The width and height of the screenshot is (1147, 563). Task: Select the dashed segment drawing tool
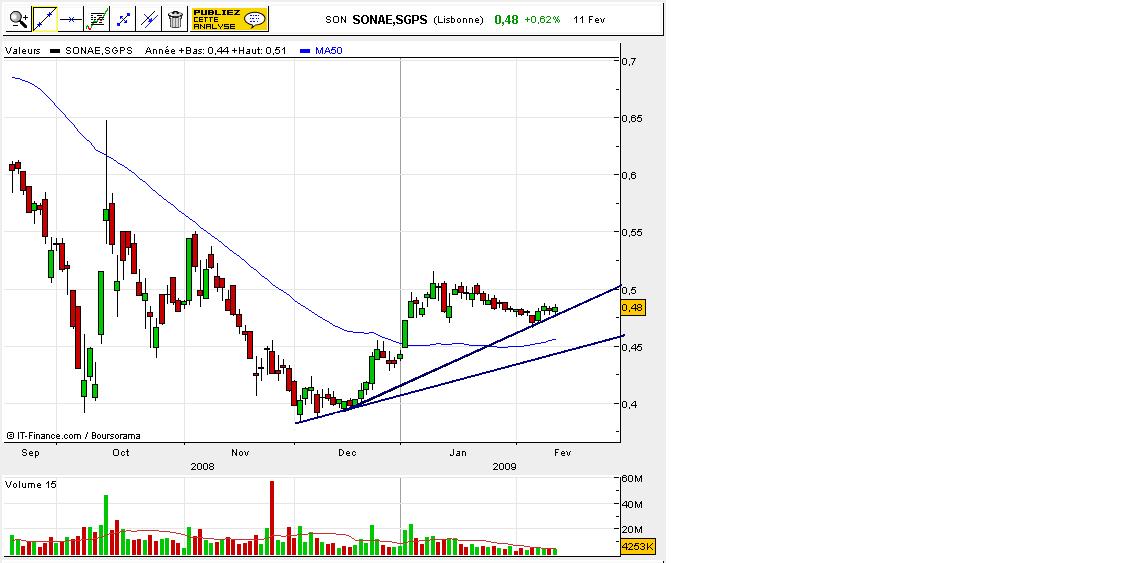pyautogui.click(x=123, y=19)
